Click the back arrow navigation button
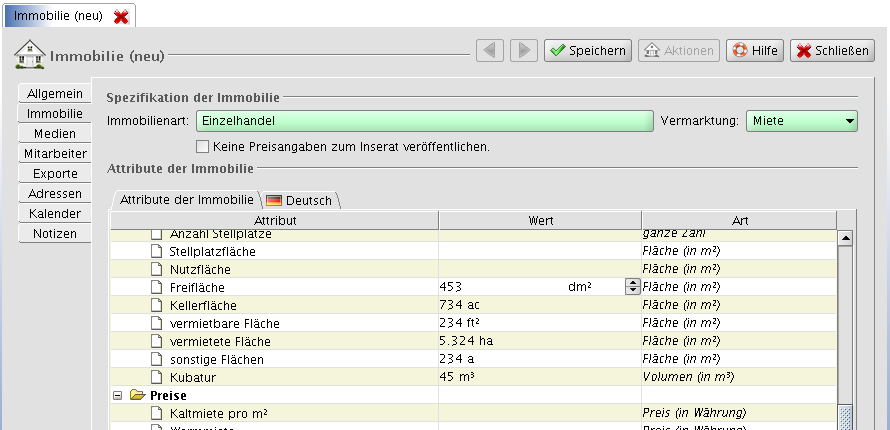This screenshot has width=890, height=430. pos(490,50)
